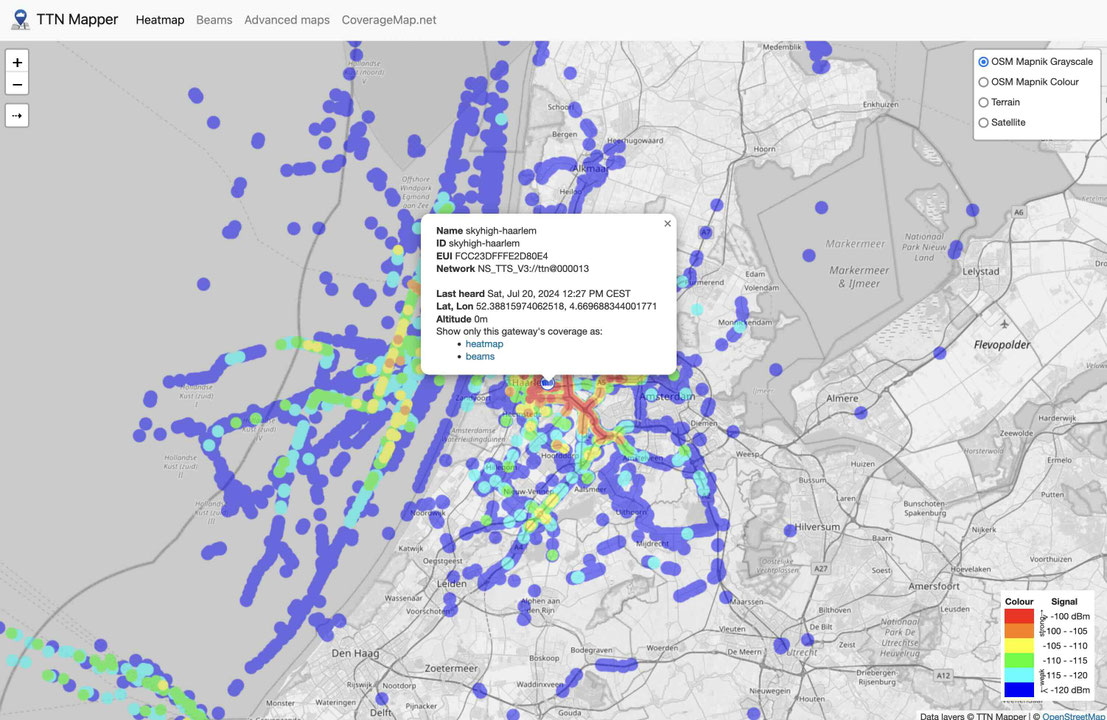Click the Den Haag city label
Viewport: 1107px width, 720px height.
pos(355,653)
